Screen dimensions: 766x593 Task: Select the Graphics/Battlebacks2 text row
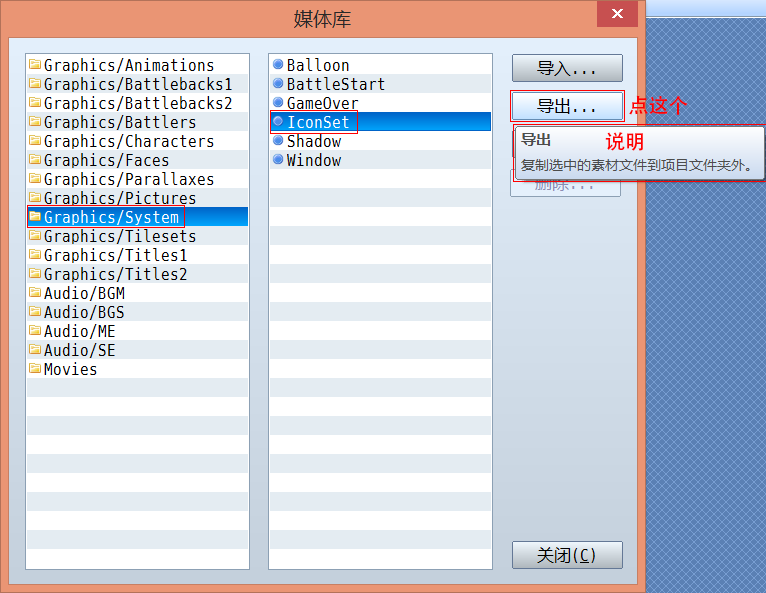click(x=138, y=103)
